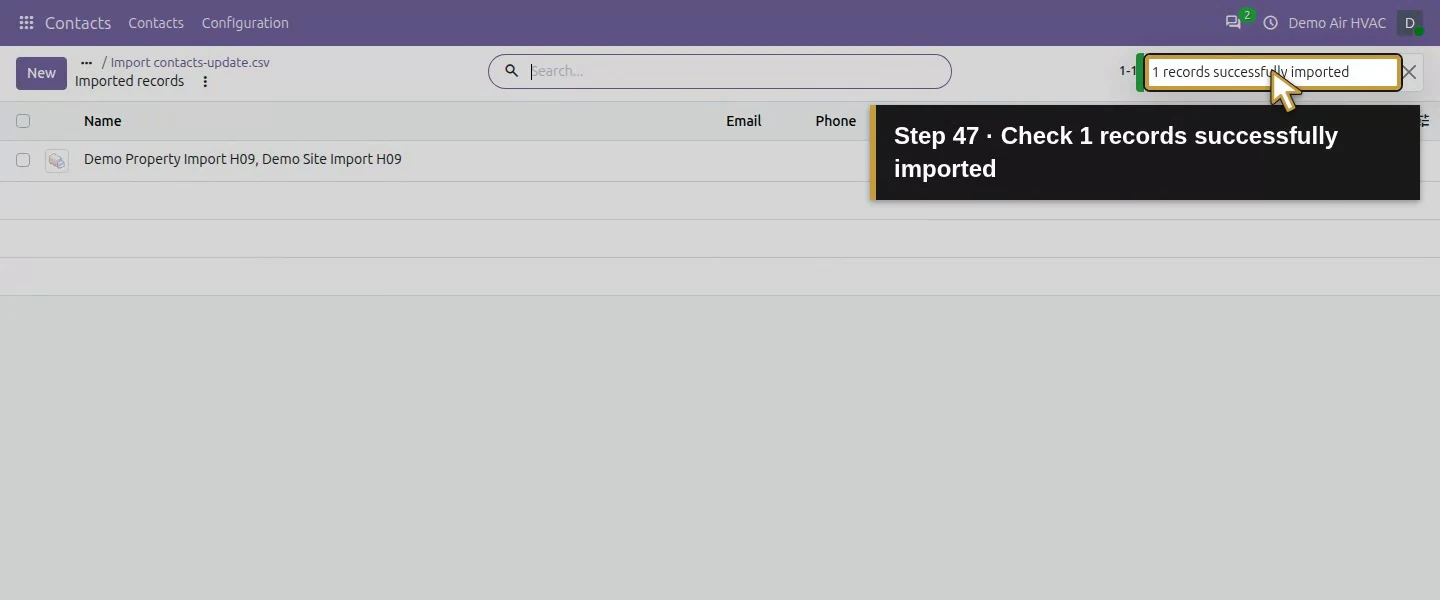This screenshot has height=600, width=1440.
Task: Open the activities clock icon
Action: coord(1270,23)
